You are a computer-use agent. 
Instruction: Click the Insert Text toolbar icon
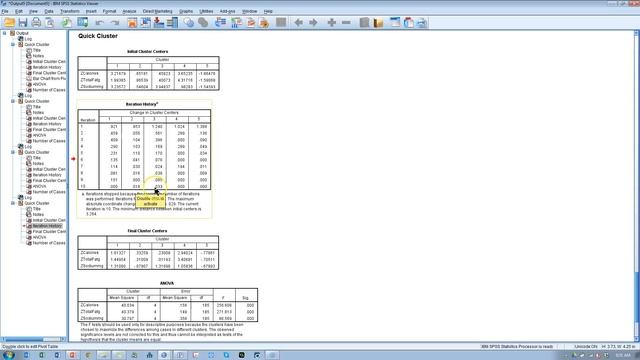pyautogui.click(x=422, y=22)
